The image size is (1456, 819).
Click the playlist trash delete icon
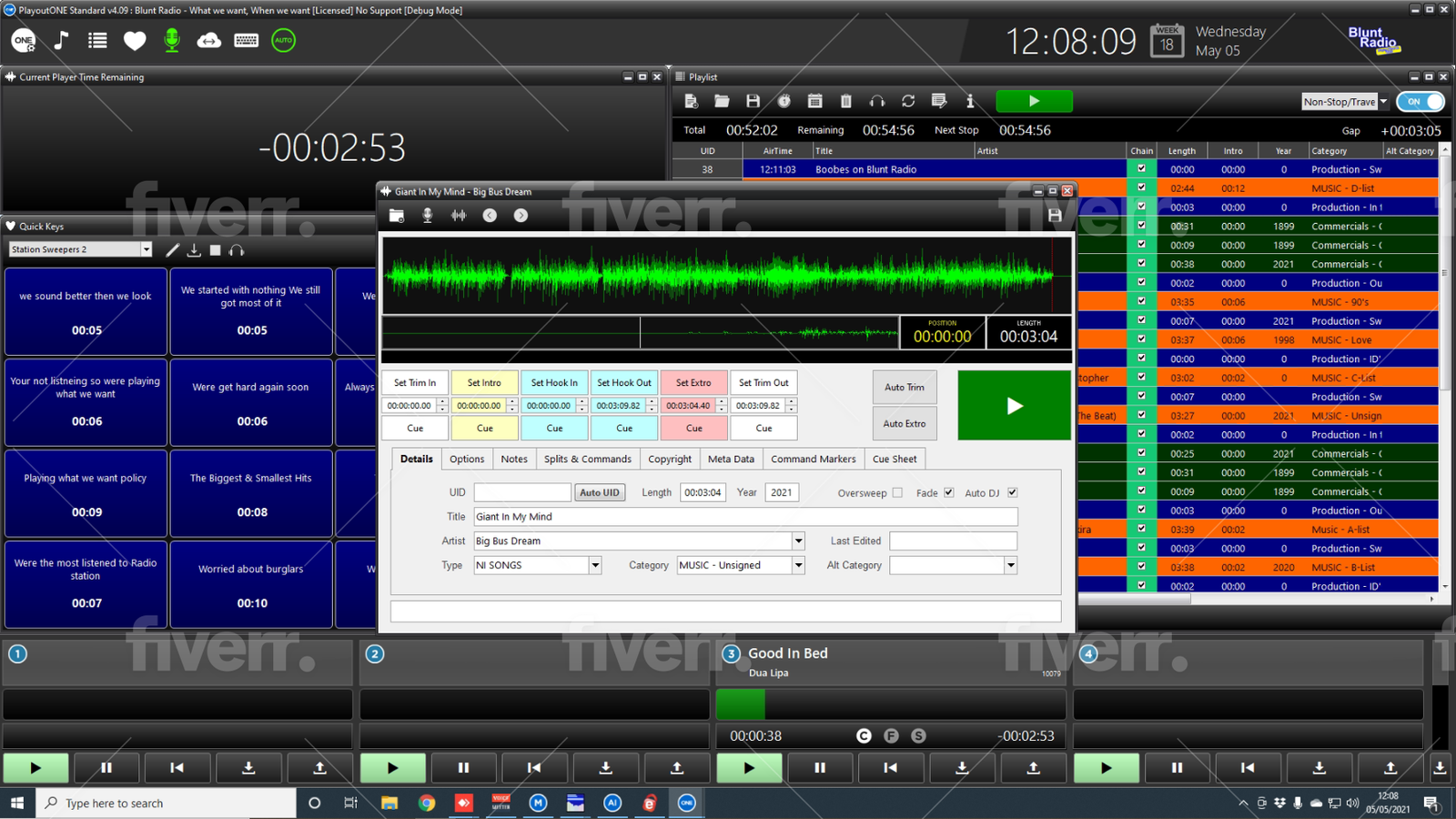click(845, 101)
